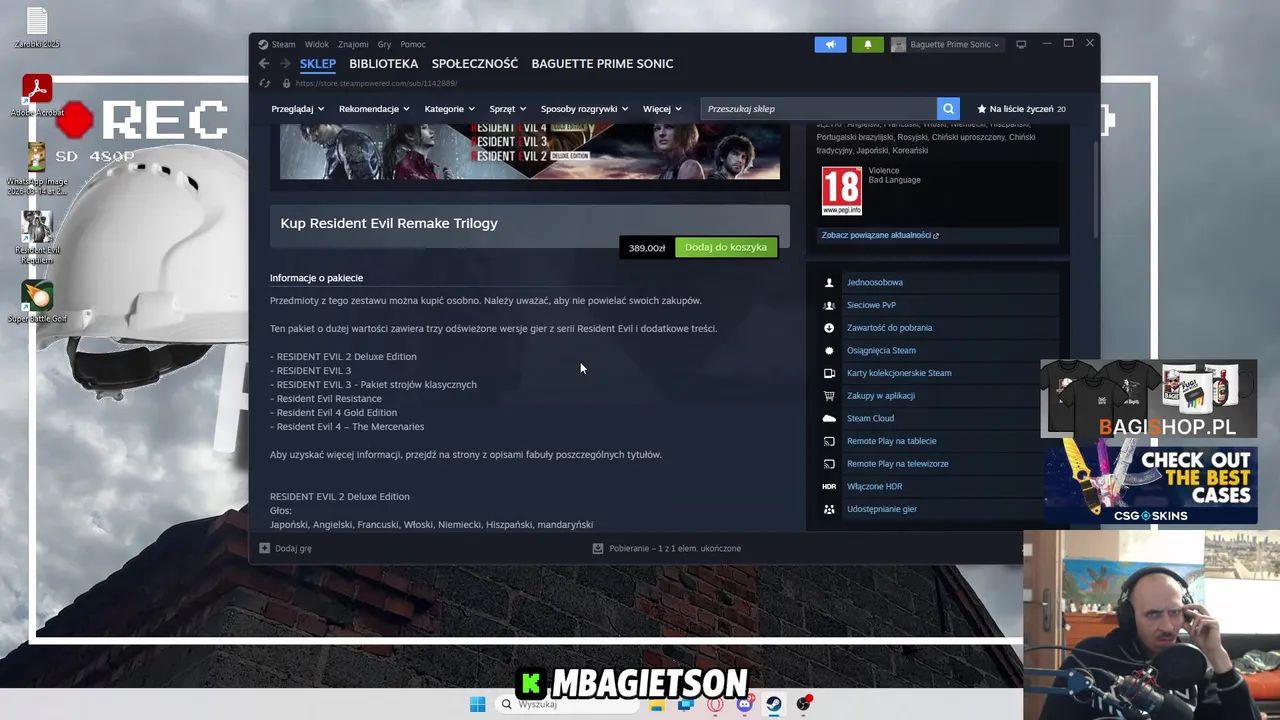1280x720 pixels.
Task: Click the taskbar Wyszukaj search box
Action: point(566,704)
